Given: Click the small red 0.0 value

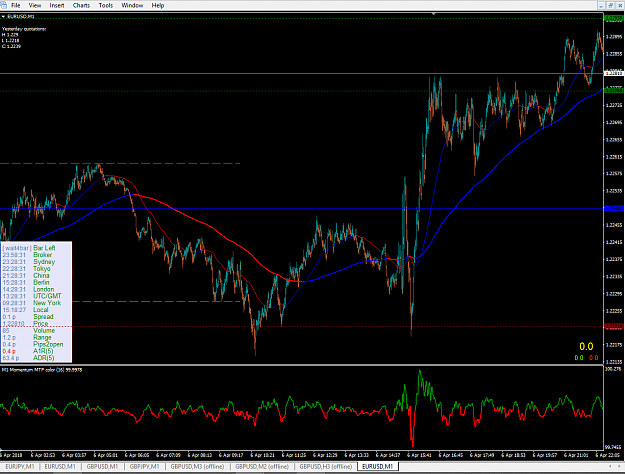Looking at the screenshot, I should 594,358.
